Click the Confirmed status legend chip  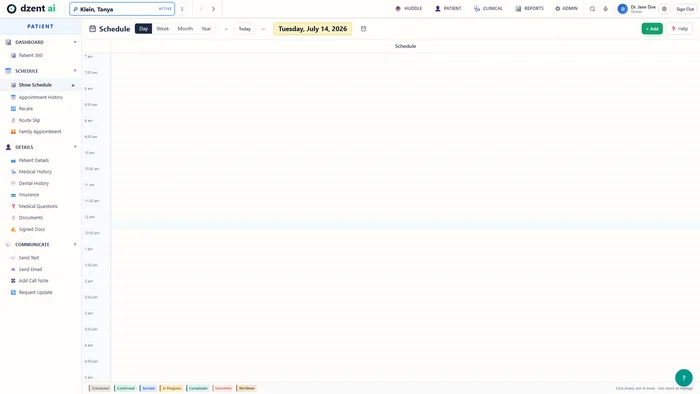(x=125, y=388)
